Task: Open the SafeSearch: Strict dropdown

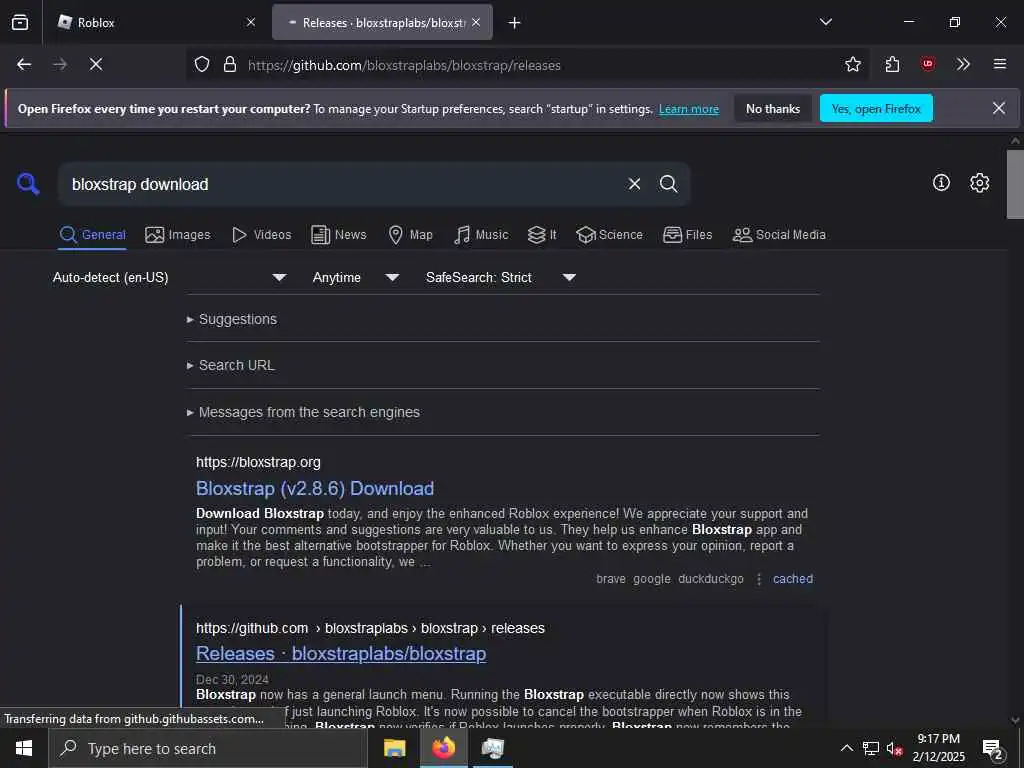Action: pos(501,278)
